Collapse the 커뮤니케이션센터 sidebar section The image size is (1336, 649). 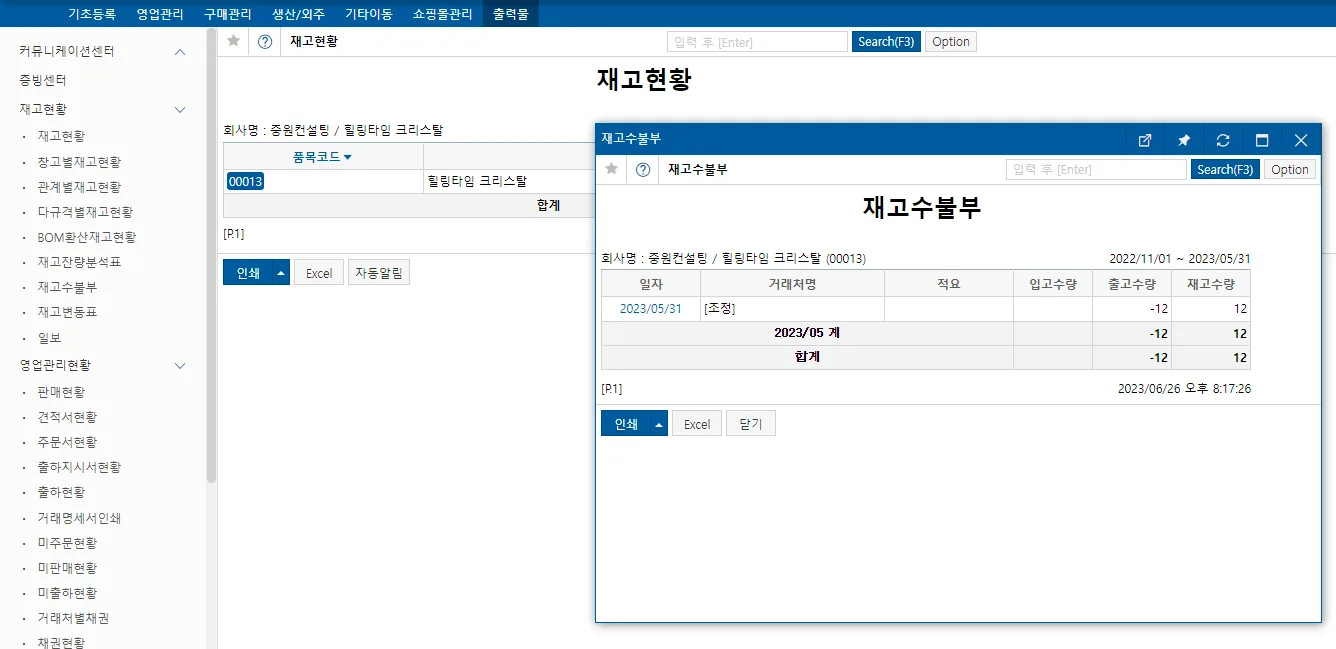[180, 52]
